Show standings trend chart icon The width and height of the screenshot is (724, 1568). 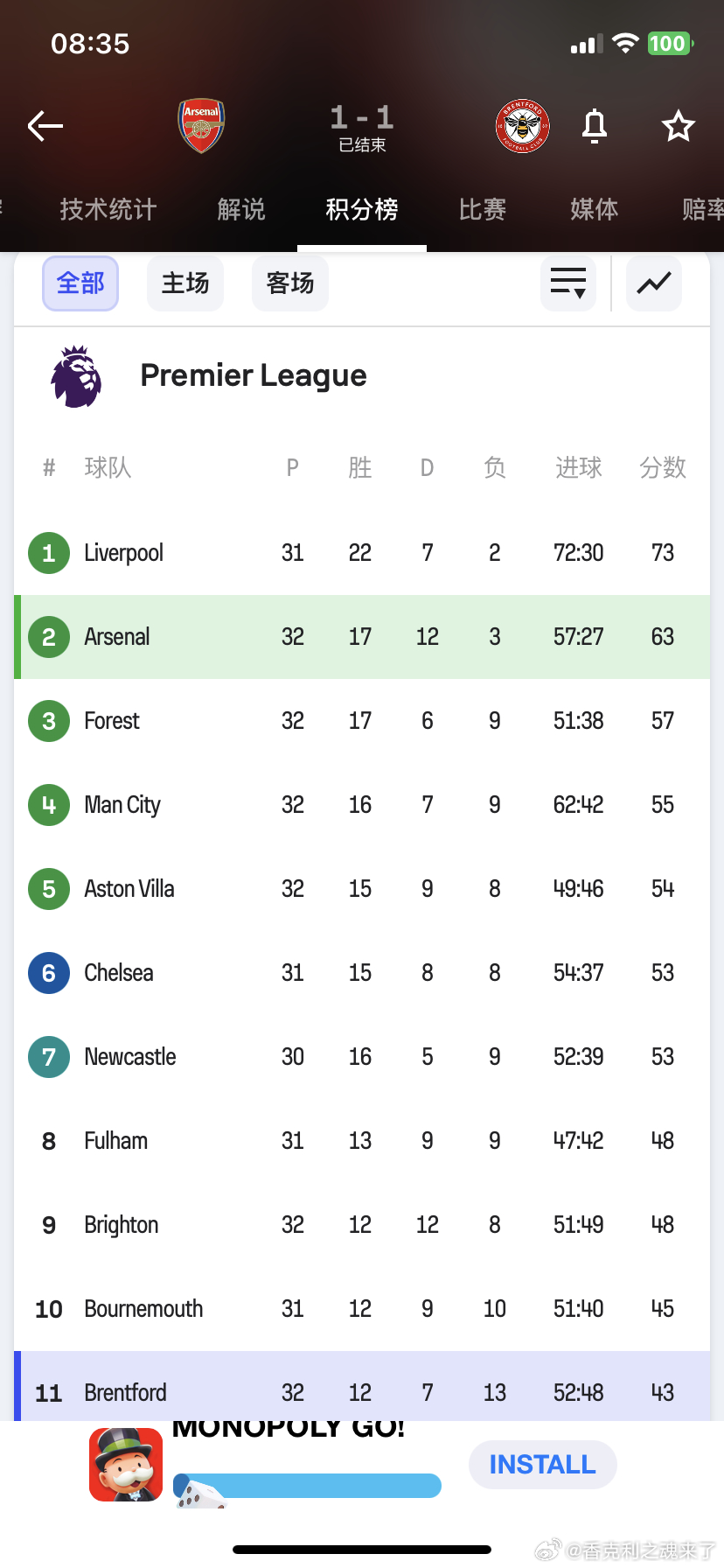point(654,283)
